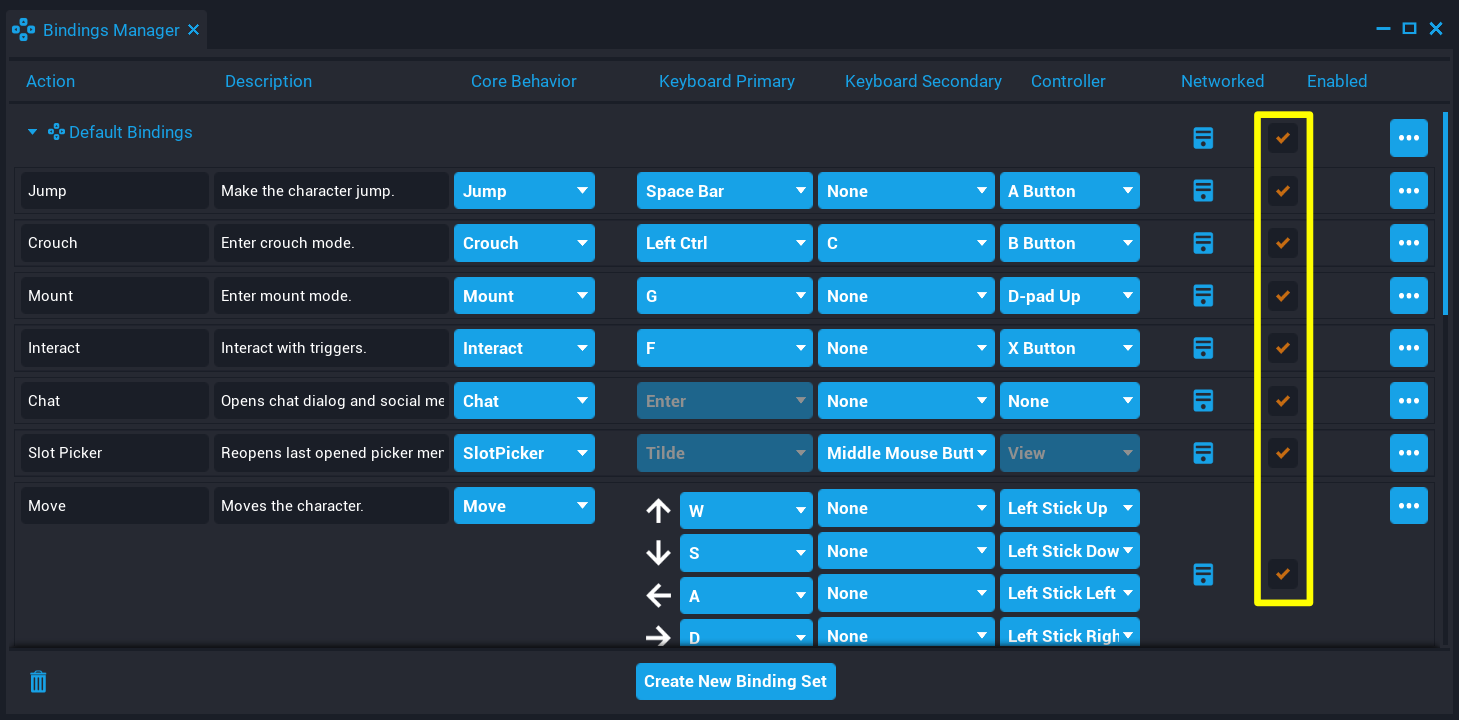Open the ellipsis options for the Mount binding
The width and height of the screenshot is (1459, 720).
1408,295
